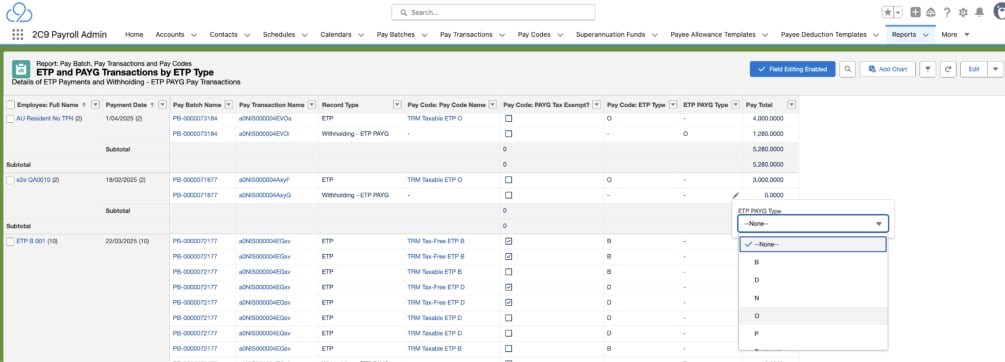Image resolution: width=1005 pixels, height=362 pixels.
Task: Open Payment Date column menu
Action: click(162, 104)
